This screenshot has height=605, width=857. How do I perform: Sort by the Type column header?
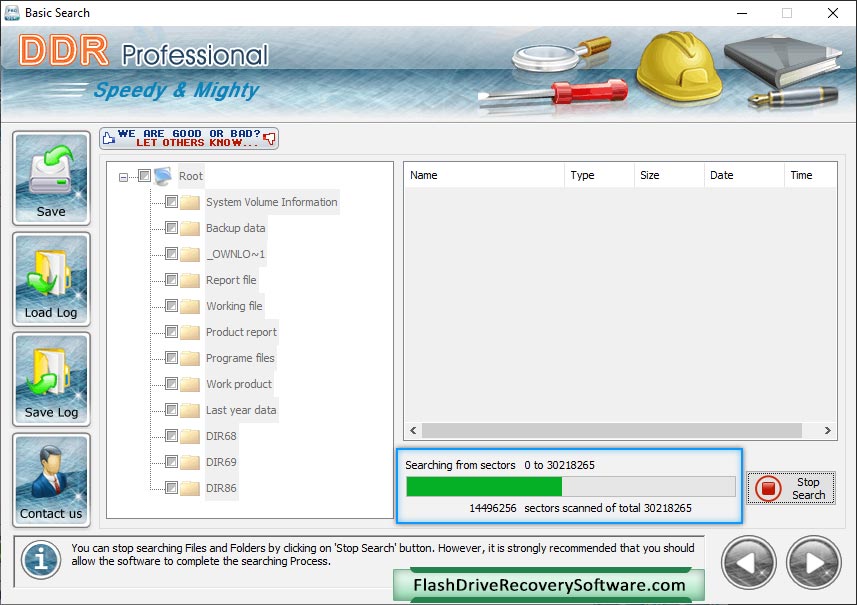599,175
